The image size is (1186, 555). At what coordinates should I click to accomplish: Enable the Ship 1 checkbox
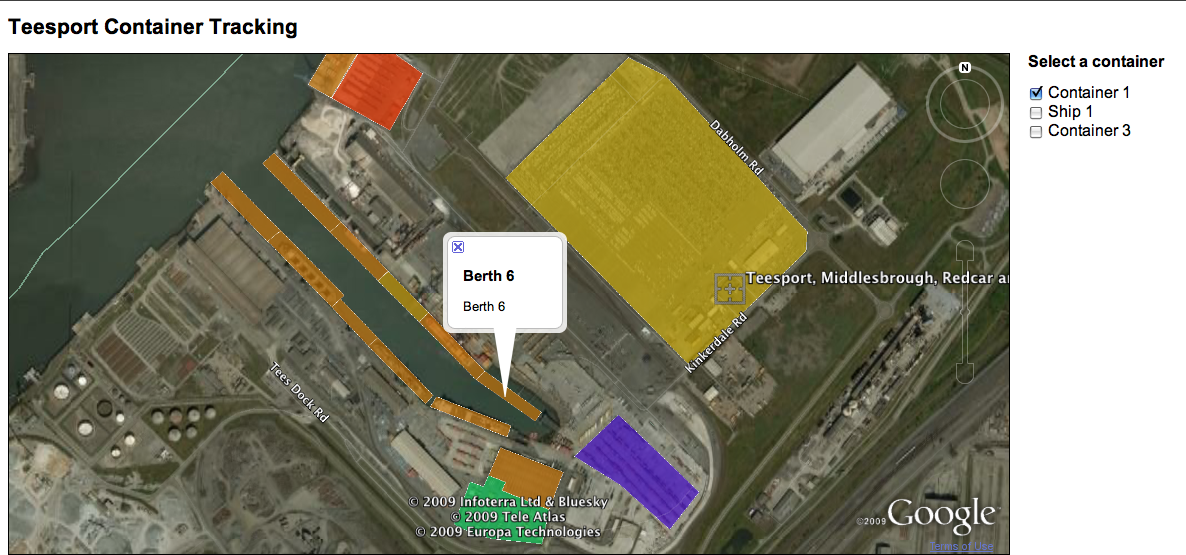1036,112
